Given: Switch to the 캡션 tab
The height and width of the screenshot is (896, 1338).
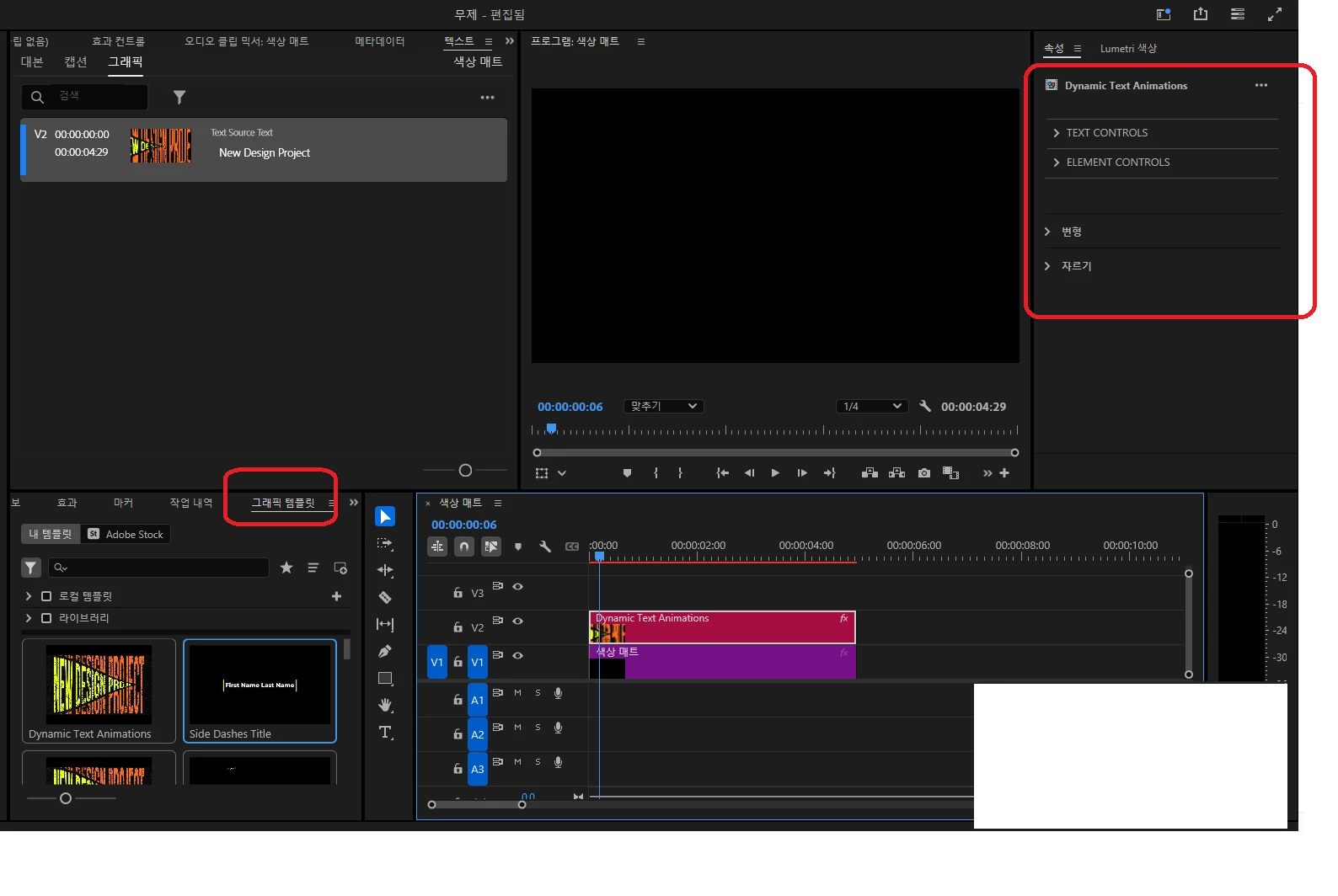Looking at the screenshot, I should [x=76, y=61].
